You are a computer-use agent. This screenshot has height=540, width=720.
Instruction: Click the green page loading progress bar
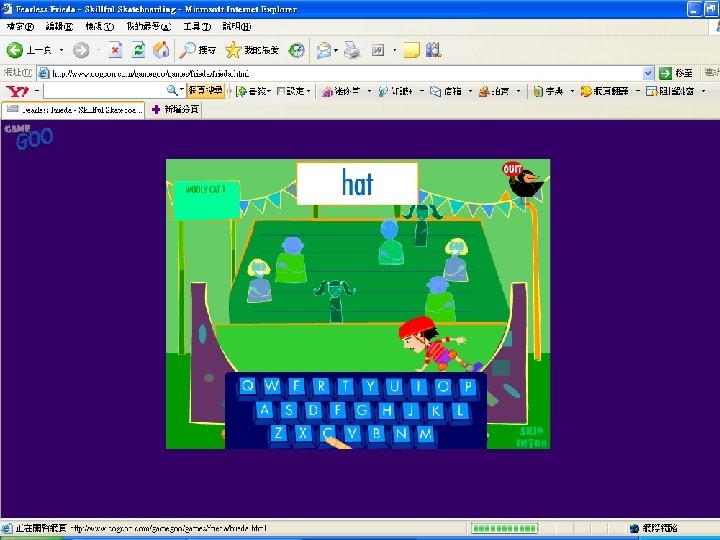pyautogui.click(x=505, y=528)
